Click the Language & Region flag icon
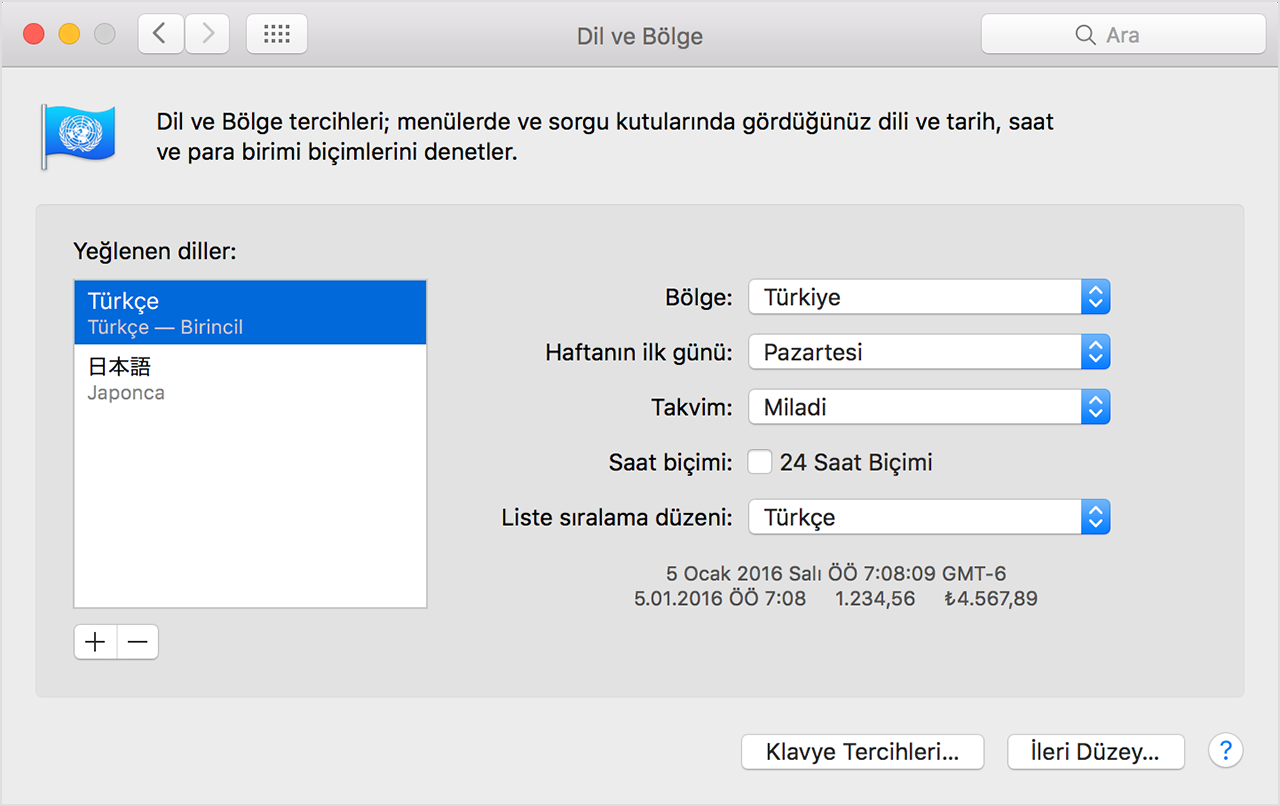 point(80,135)
